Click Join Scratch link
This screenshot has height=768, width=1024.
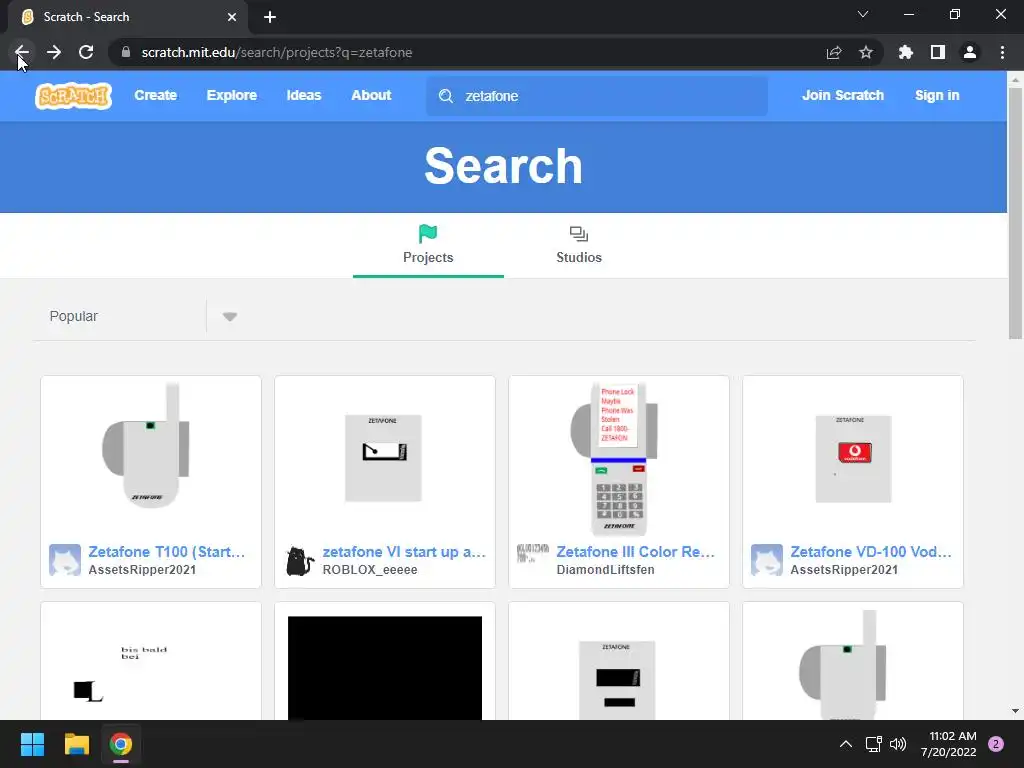click(842, 95)
